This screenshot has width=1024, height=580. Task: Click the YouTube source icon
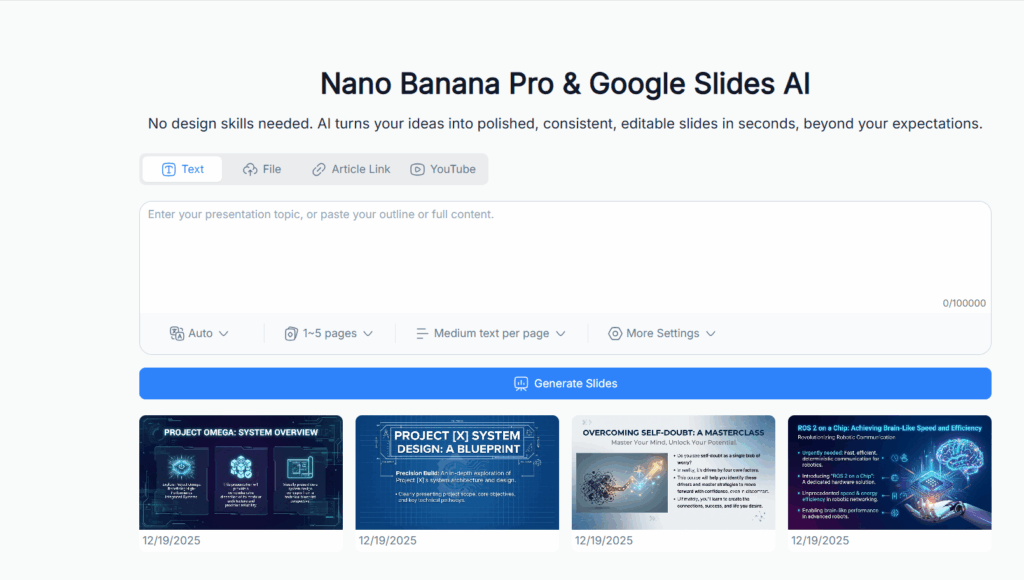pyautogui.click(x=417, y=169)
